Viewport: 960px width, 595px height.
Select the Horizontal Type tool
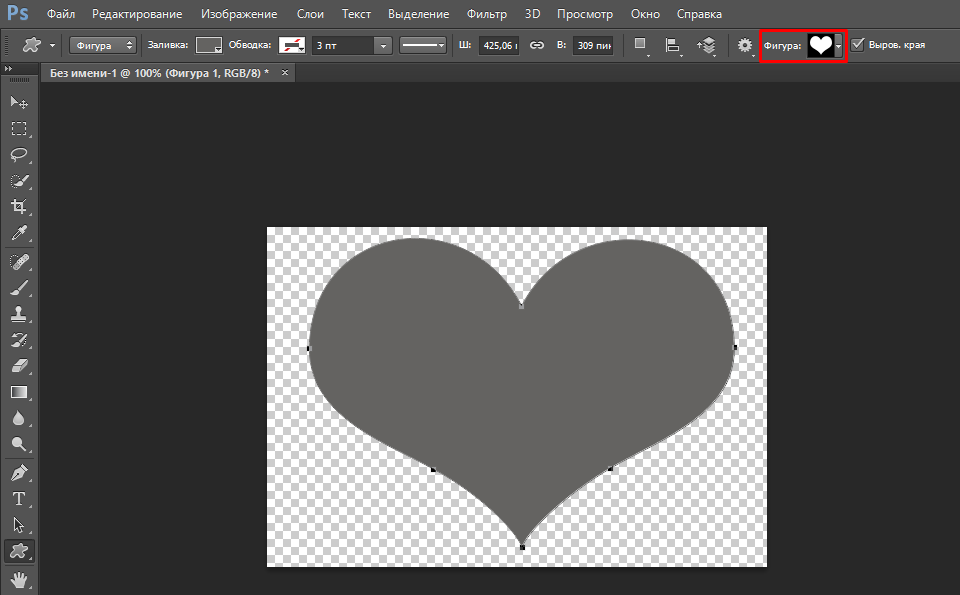tap(18, 498)
